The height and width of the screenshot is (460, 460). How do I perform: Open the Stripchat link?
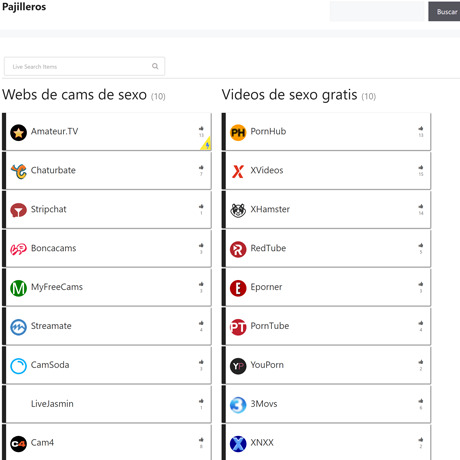(x=48, y=209)
